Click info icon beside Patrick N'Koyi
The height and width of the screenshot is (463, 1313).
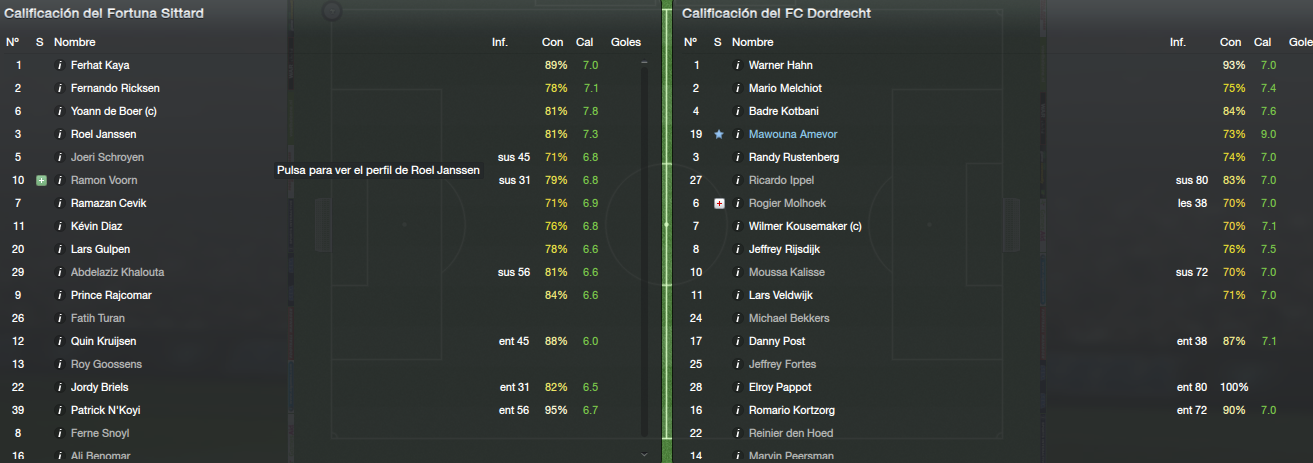coord(59,410)
